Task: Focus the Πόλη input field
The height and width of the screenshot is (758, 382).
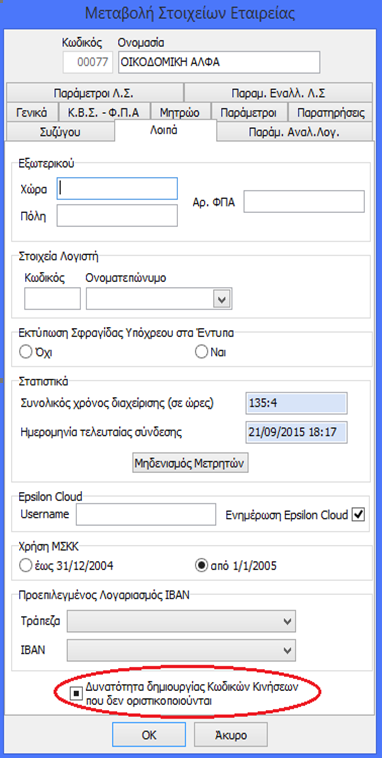Action: [x=117, y=216]
